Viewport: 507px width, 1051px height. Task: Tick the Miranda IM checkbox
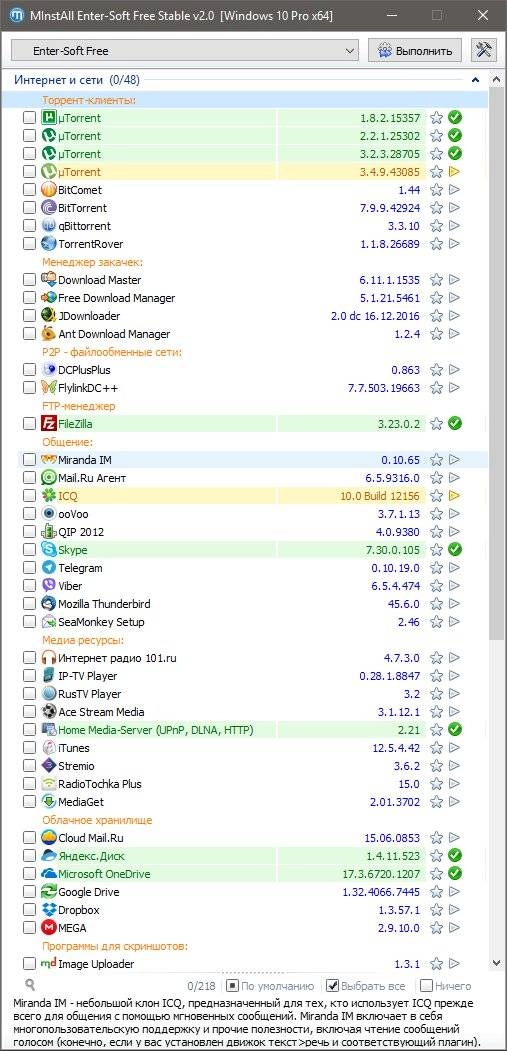pos(30,460)
